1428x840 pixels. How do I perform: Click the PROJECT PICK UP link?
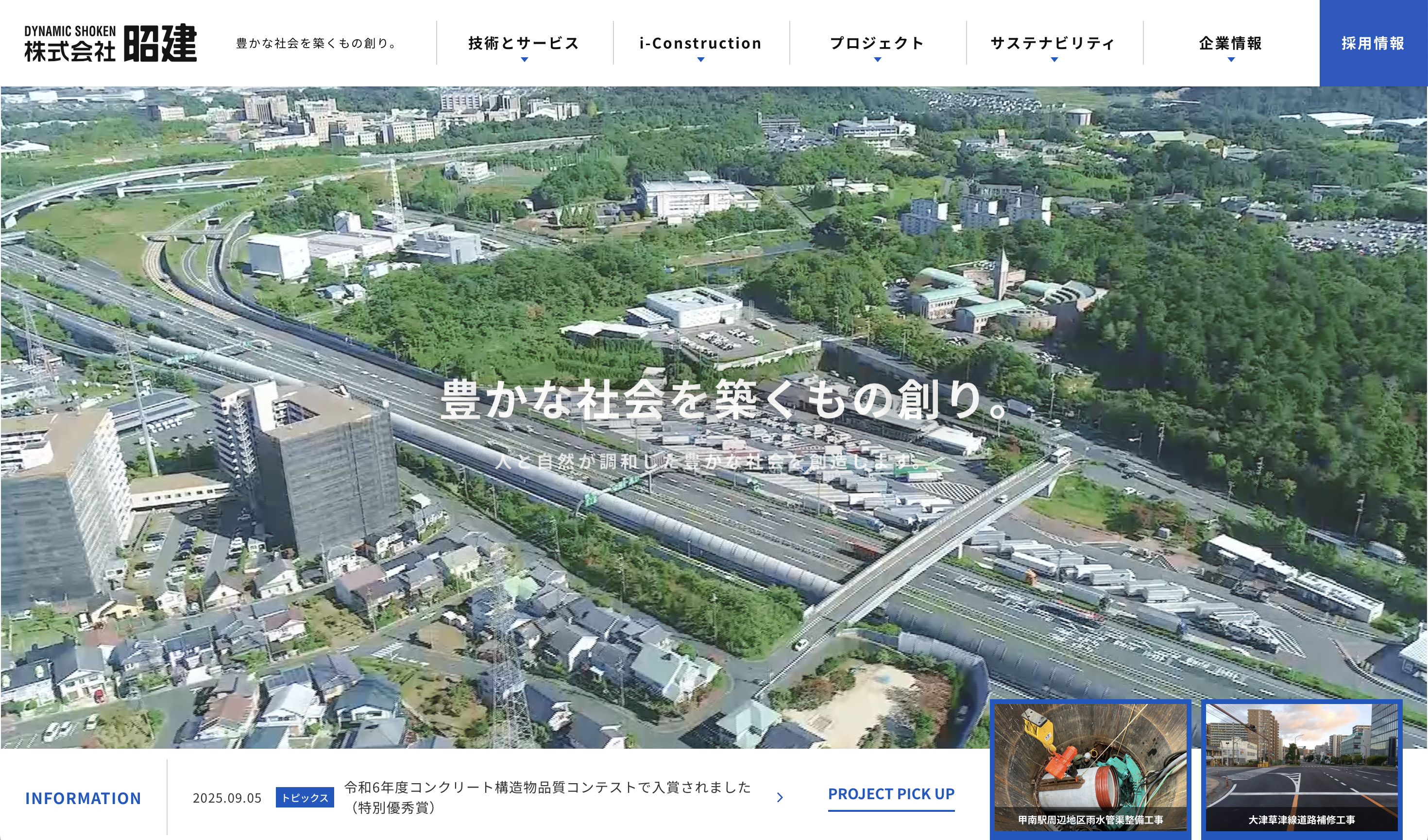[891, 794]
